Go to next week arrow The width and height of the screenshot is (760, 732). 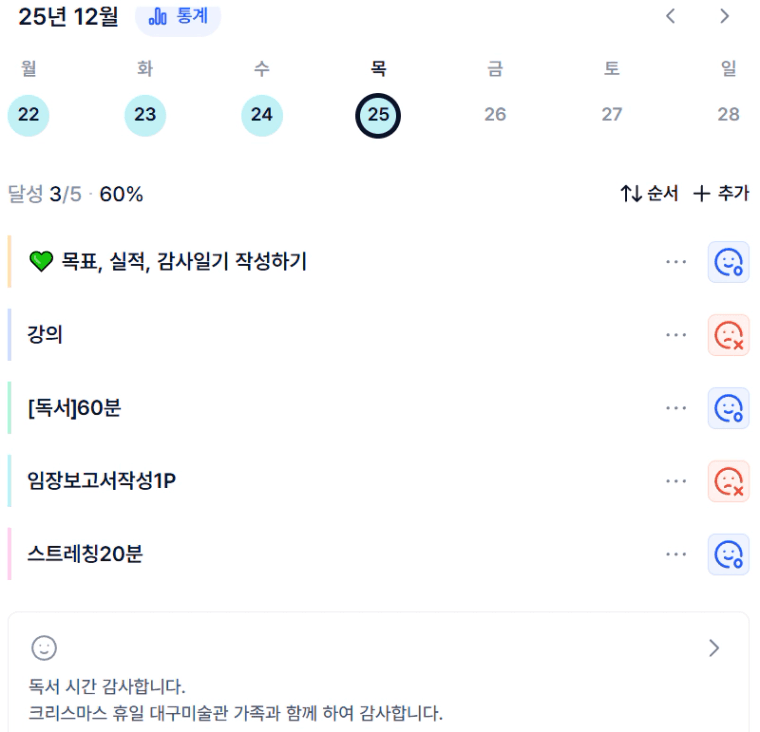(x=725, y=16)
